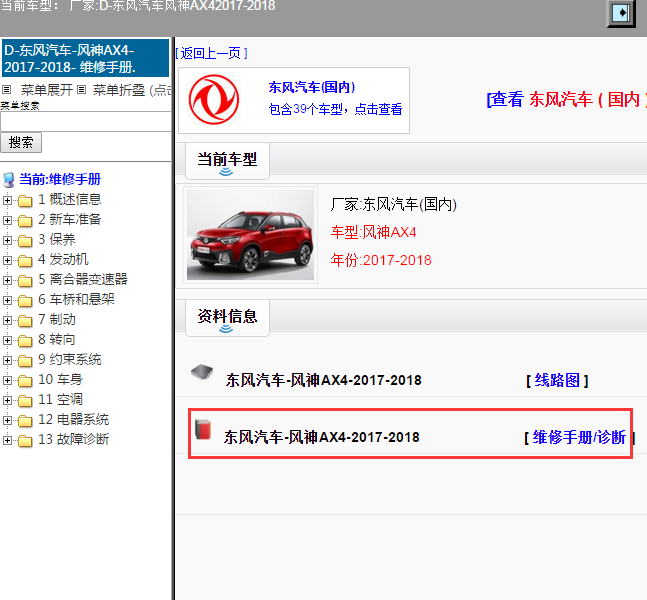
Task: Click the 搜索 button
Action: coord(21,142)
